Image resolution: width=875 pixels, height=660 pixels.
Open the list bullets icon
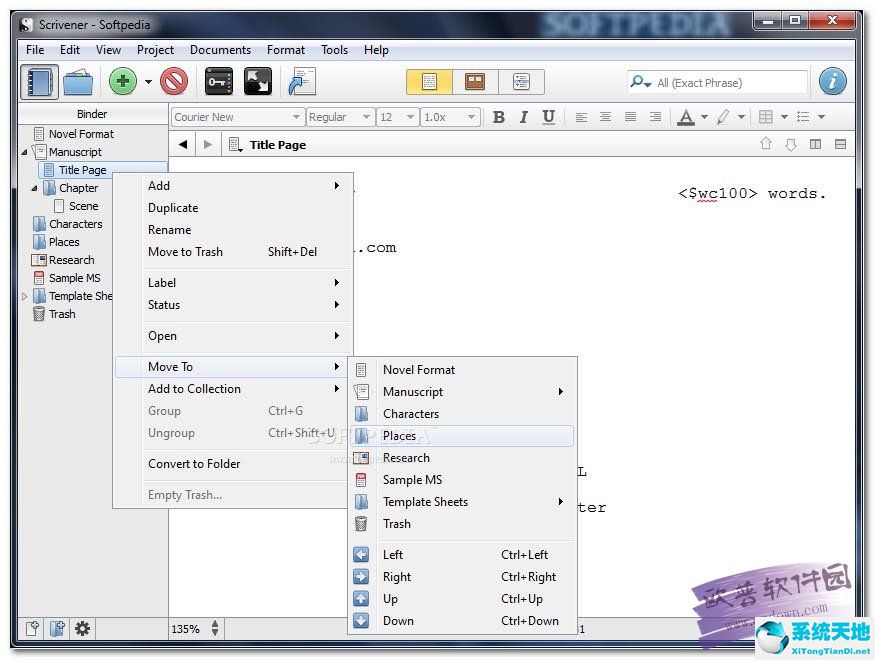(x=803, y=117)
